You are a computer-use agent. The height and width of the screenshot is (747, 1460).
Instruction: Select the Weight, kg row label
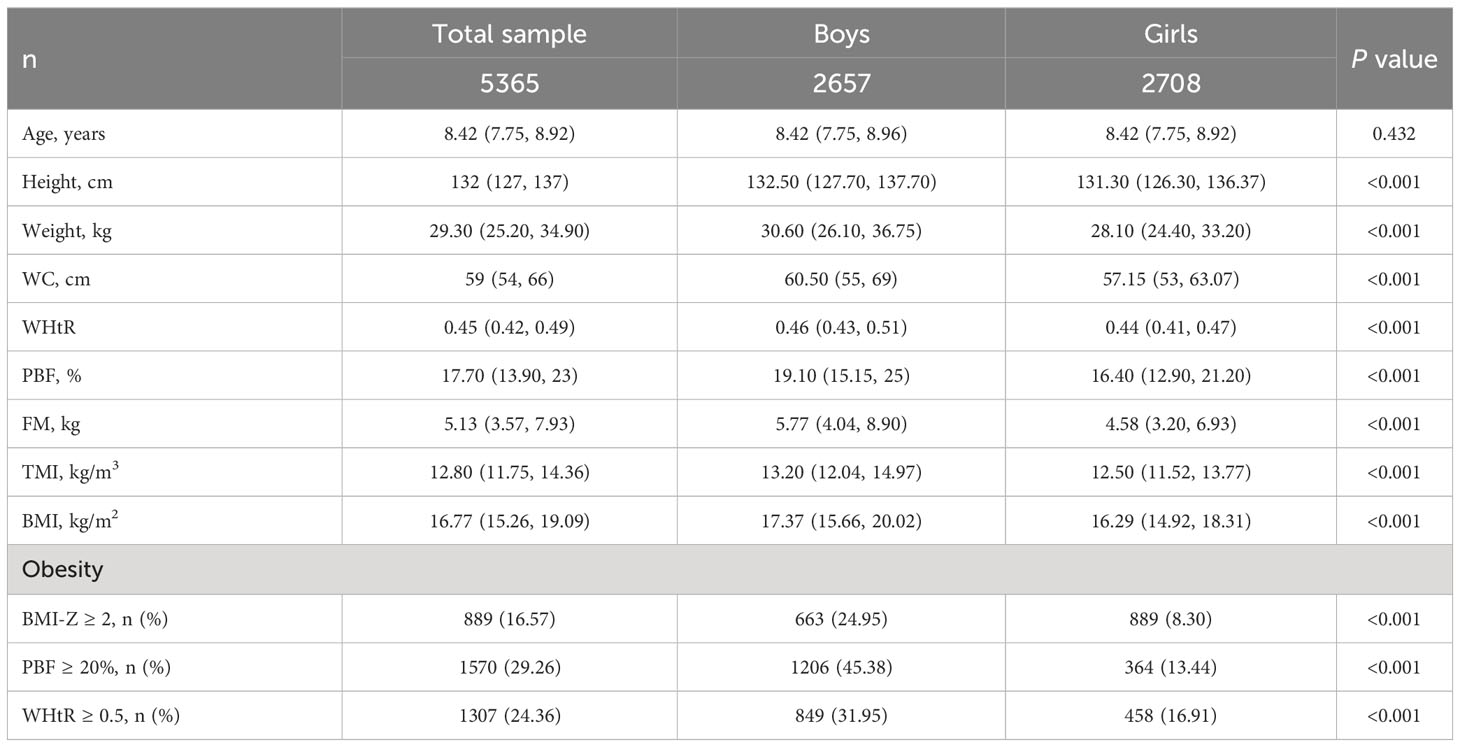(x=66, y=231)
